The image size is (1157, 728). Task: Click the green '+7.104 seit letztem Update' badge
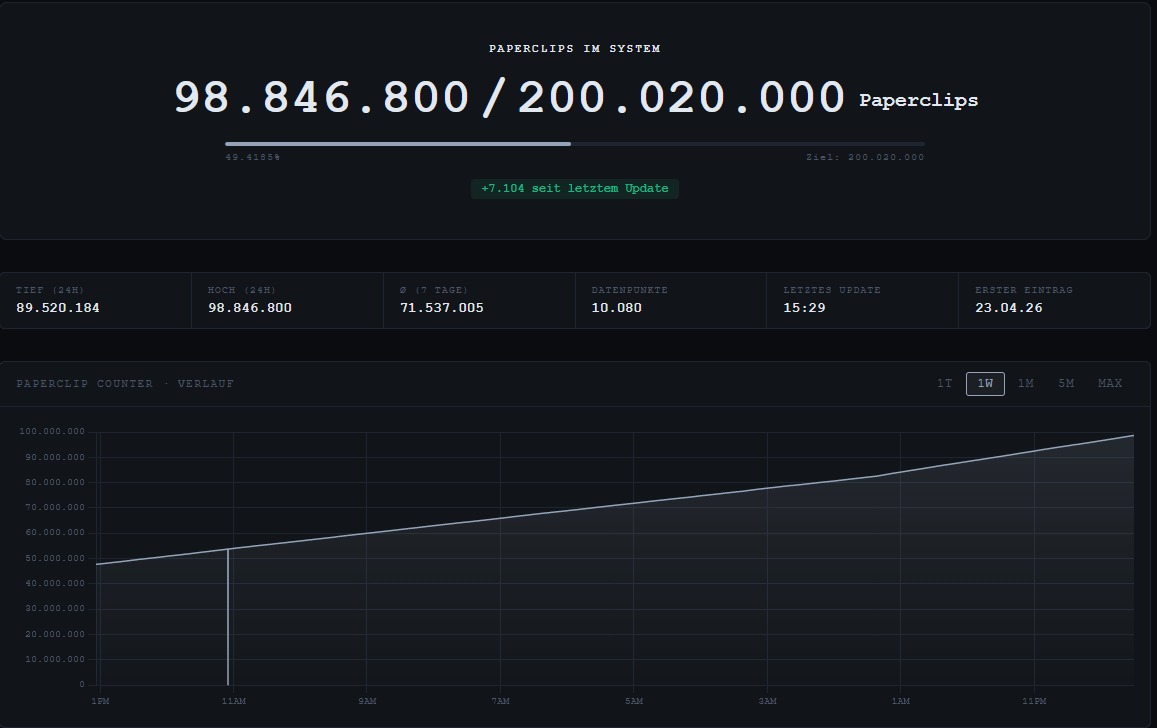point(574,189)
